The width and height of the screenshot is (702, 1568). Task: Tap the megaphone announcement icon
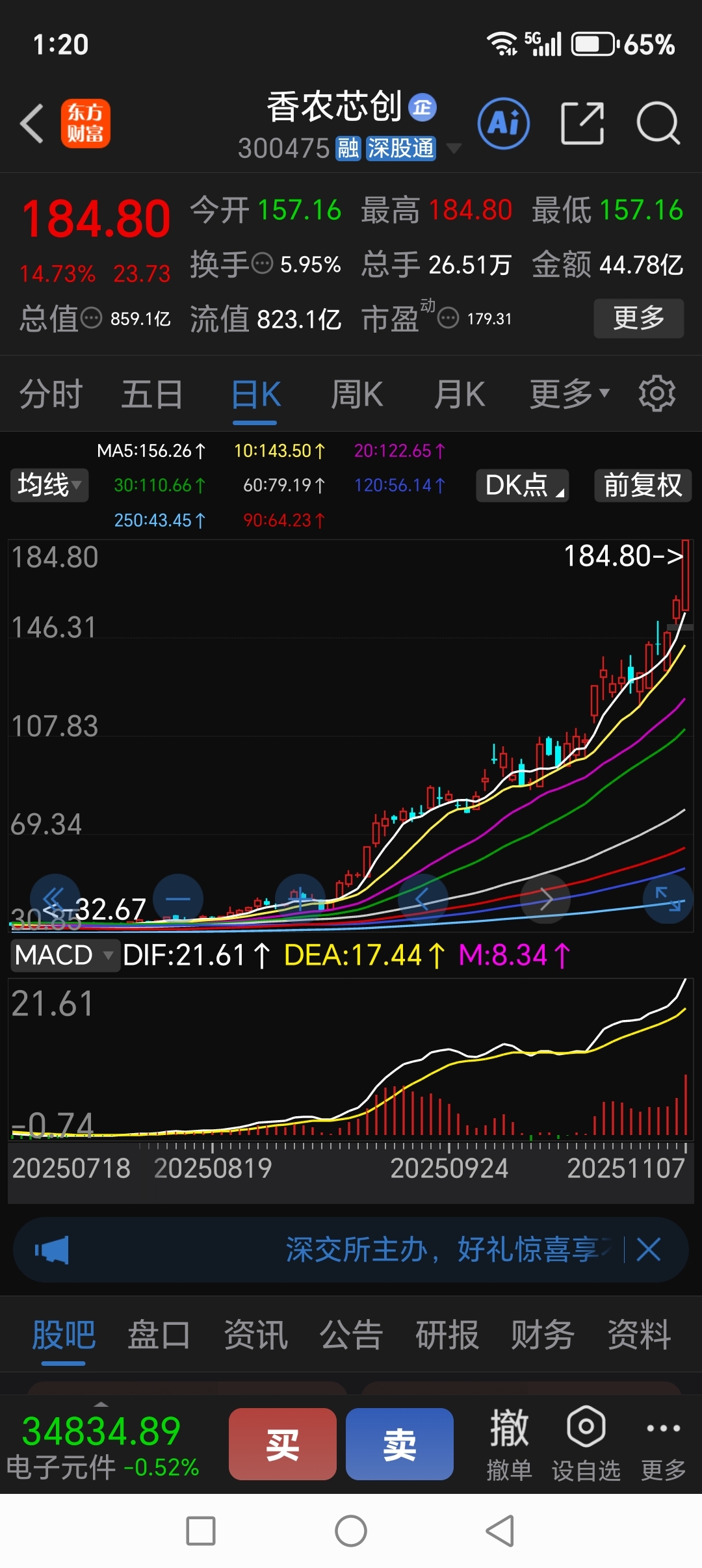tap(52, 1249)
